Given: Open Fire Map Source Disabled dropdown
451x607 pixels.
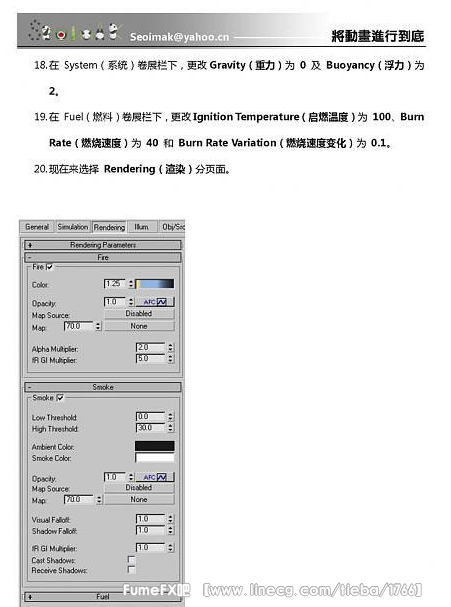Looking at the screenshot, I should (139, 314).
